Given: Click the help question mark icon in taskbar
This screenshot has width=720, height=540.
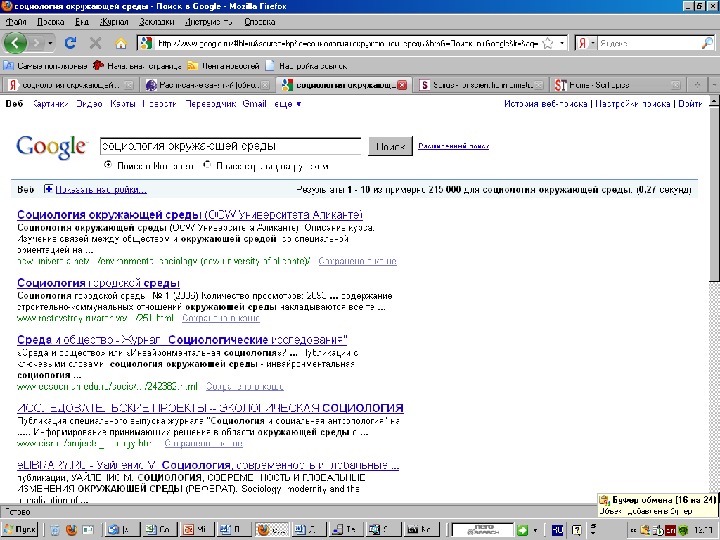Looking at the screenshot, I should (576, 530).
